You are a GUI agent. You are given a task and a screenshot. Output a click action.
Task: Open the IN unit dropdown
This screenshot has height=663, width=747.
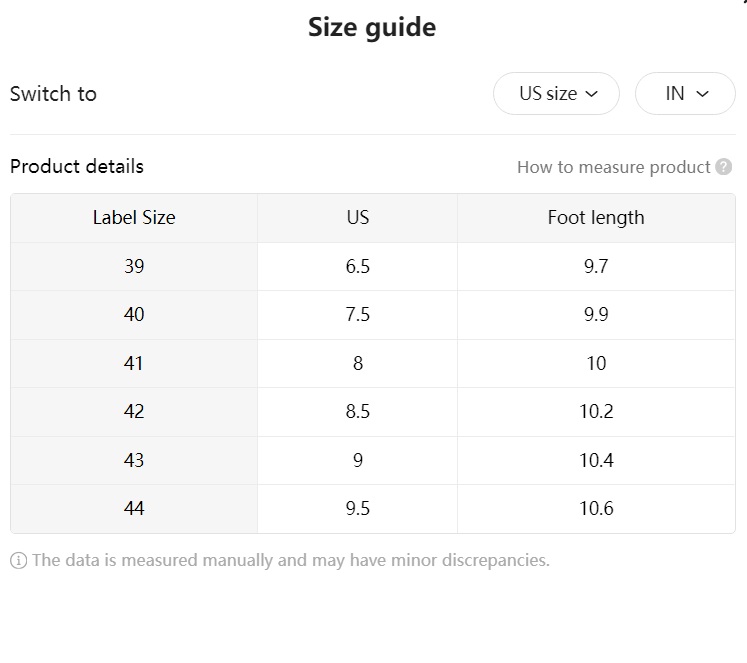[685, 93]
